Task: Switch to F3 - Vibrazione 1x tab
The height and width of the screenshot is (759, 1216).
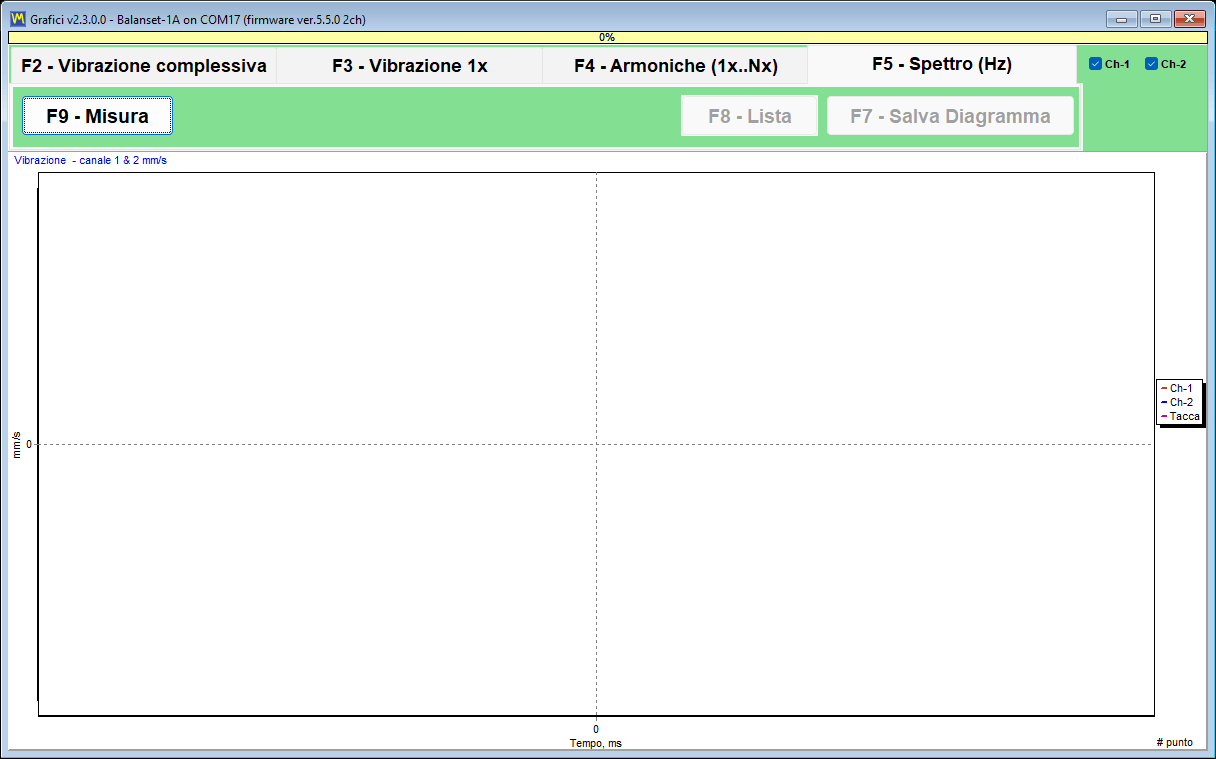Action: [409, 66]
